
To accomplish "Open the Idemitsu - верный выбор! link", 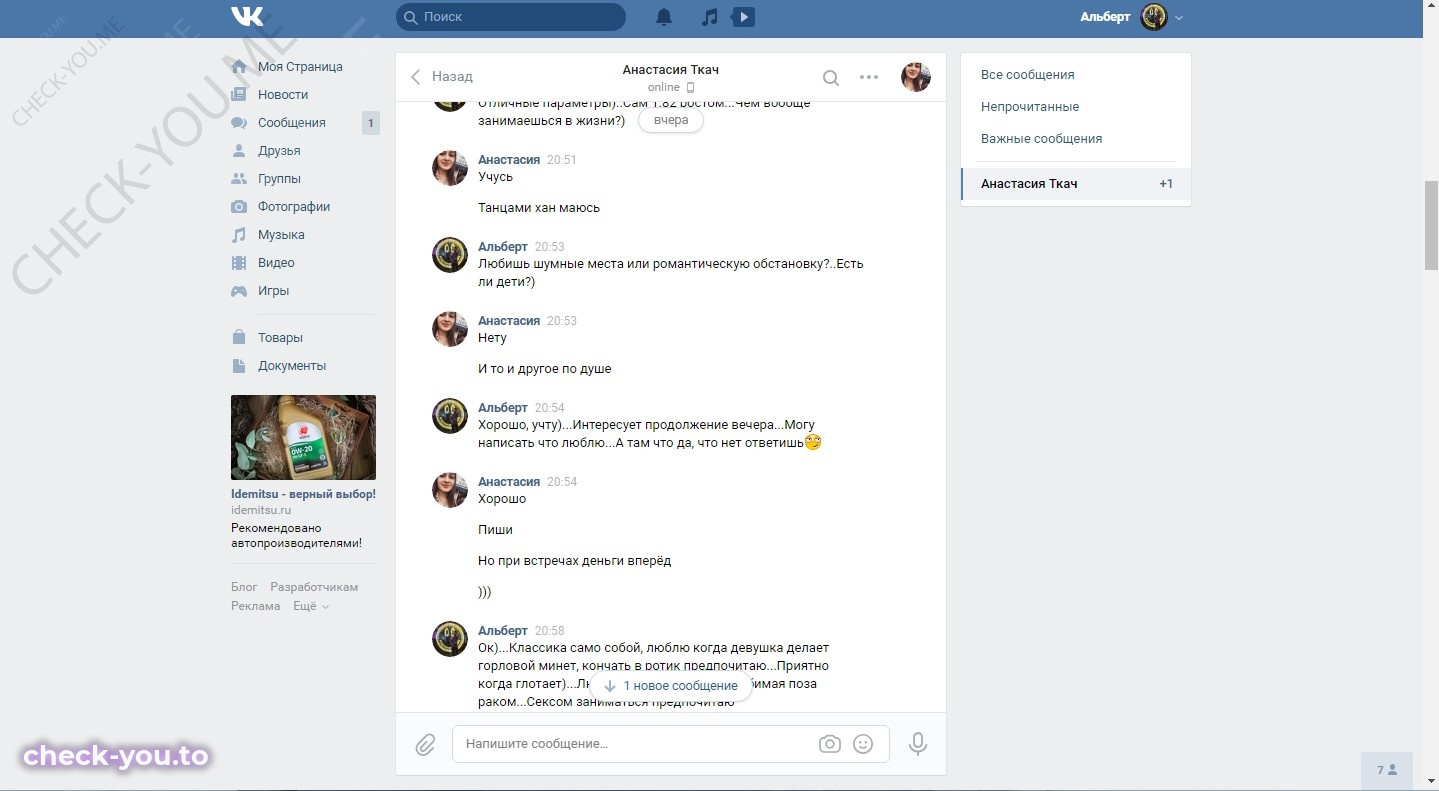I will 303,494.
